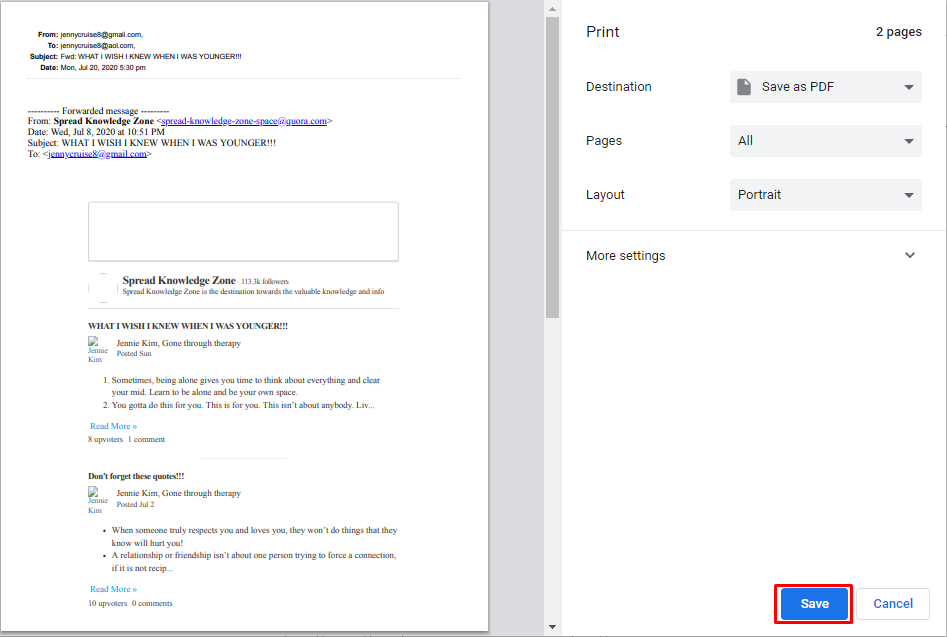Viewport: 947px width, 637px height.
Task: Click the 'Posted Sun' text
Action: (134, 354)
